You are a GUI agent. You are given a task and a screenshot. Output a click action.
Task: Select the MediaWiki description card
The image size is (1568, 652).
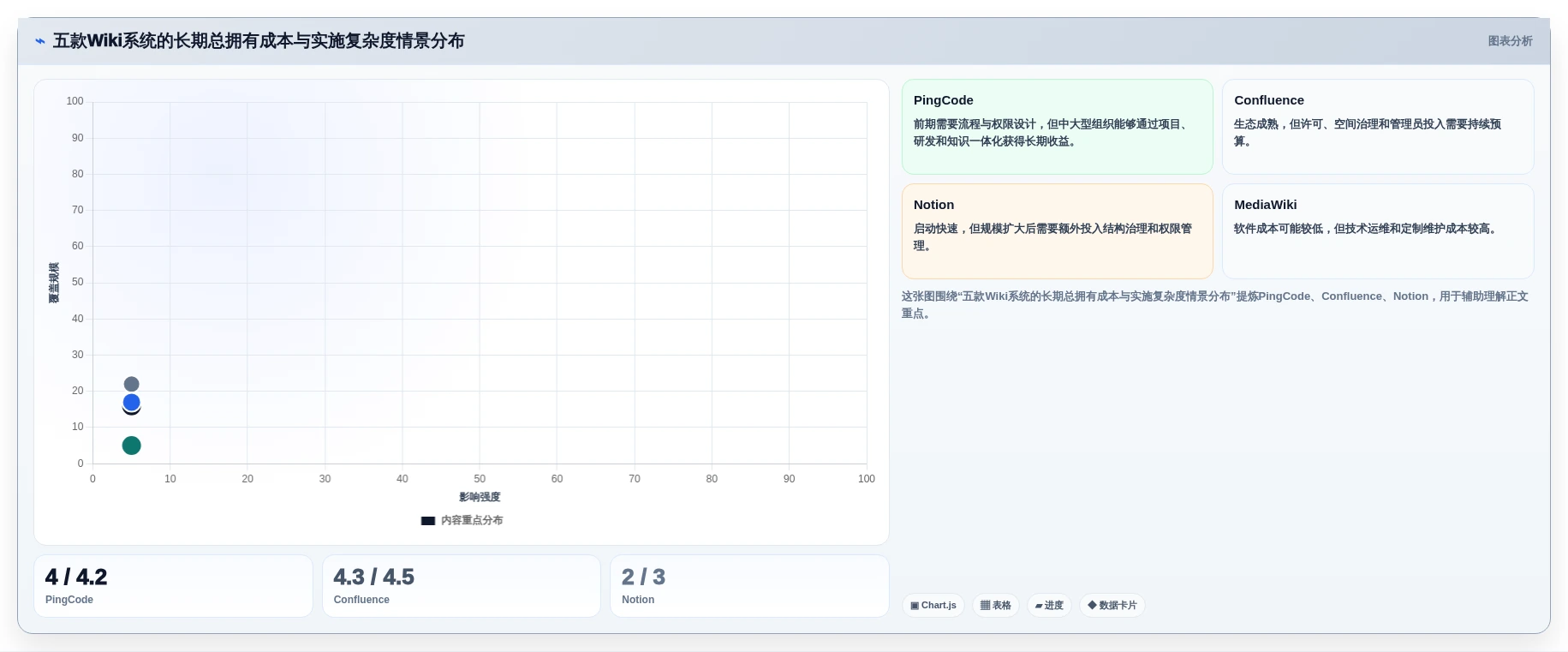click(x=1377, y=231)
